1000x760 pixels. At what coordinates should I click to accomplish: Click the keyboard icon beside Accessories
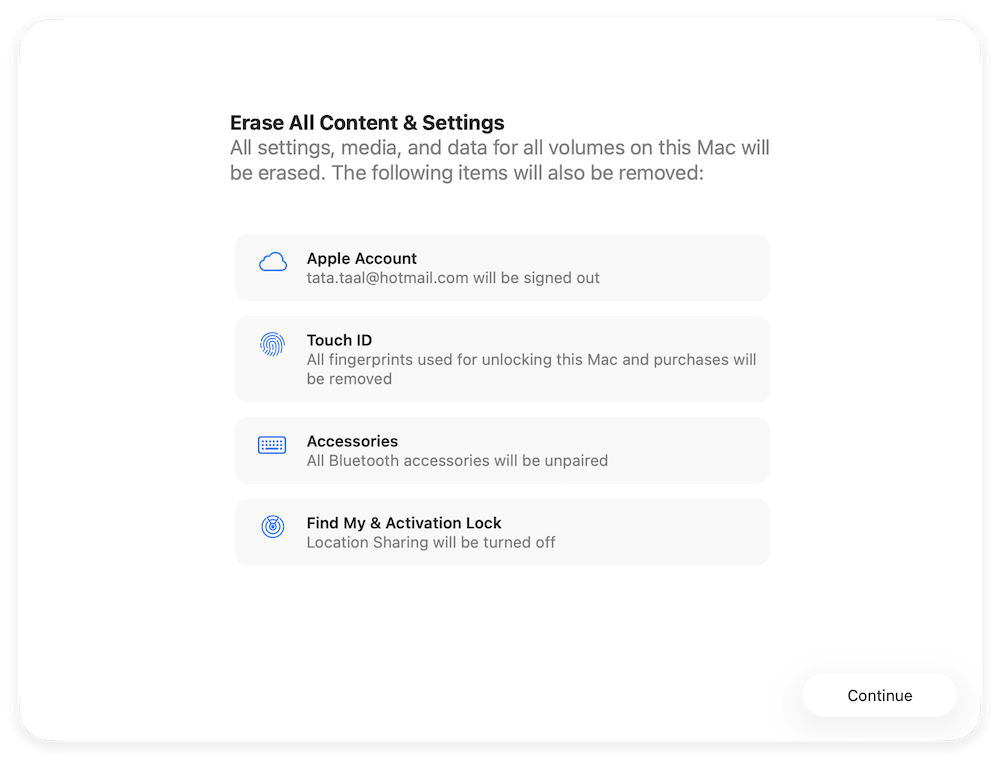[272, 444]
